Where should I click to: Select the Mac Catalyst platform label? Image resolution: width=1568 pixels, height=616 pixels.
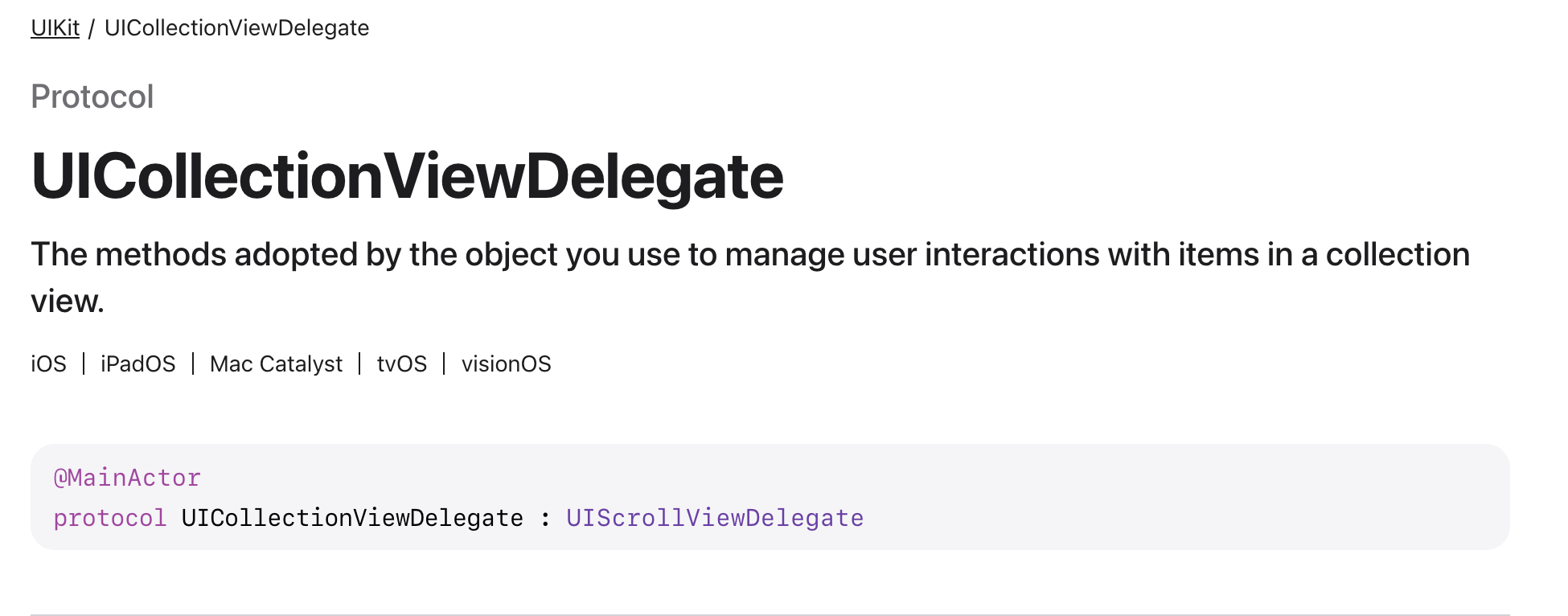(276, 364)
